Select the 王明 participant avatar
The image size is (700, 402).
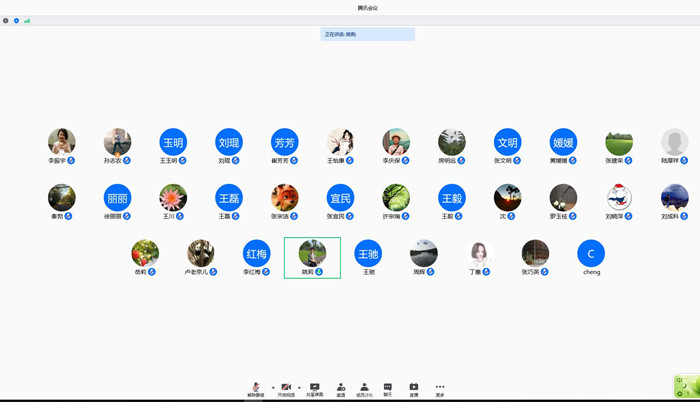(x=173, y=141)
